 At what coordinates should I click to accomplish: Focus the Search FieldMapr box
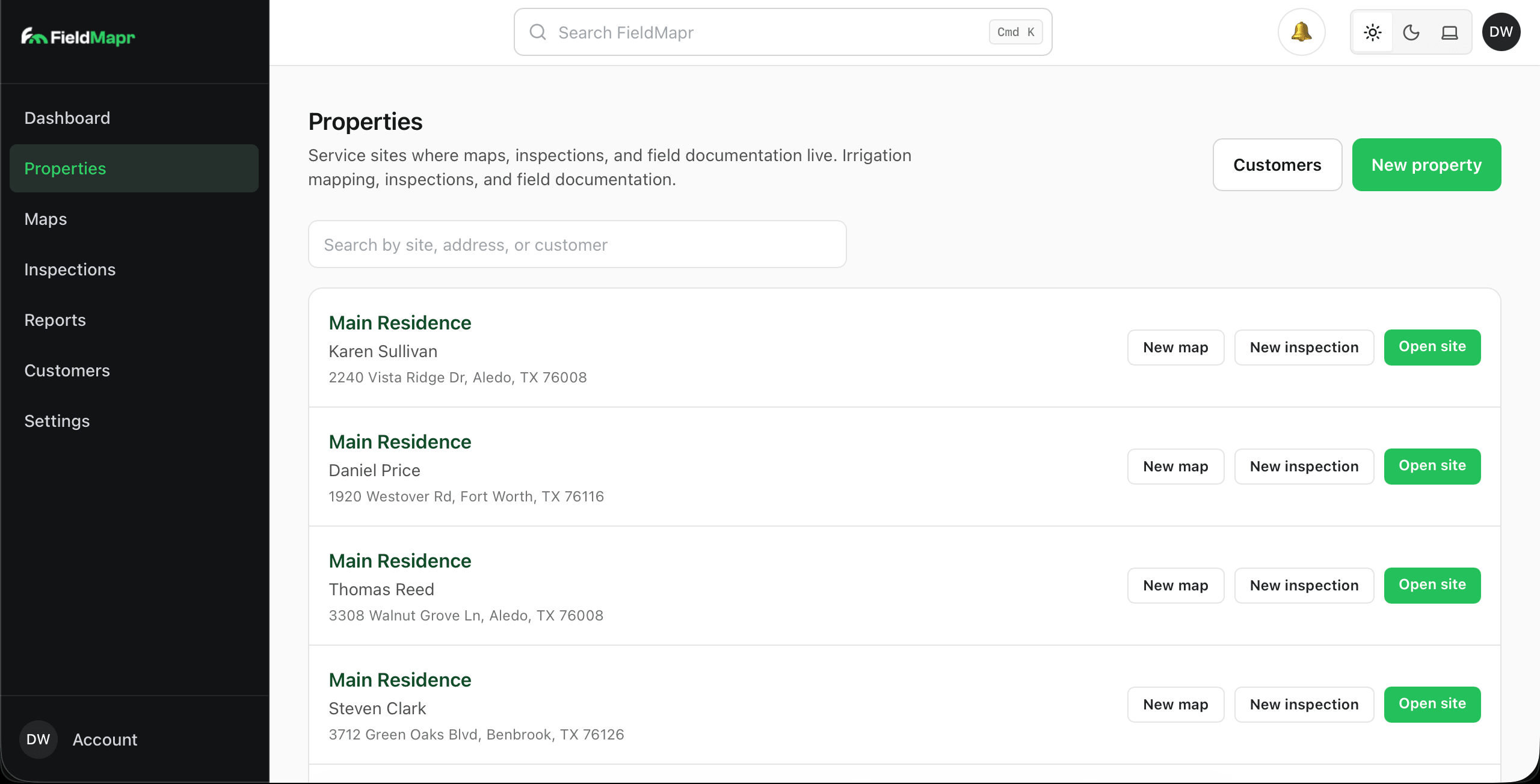[783, 32]
